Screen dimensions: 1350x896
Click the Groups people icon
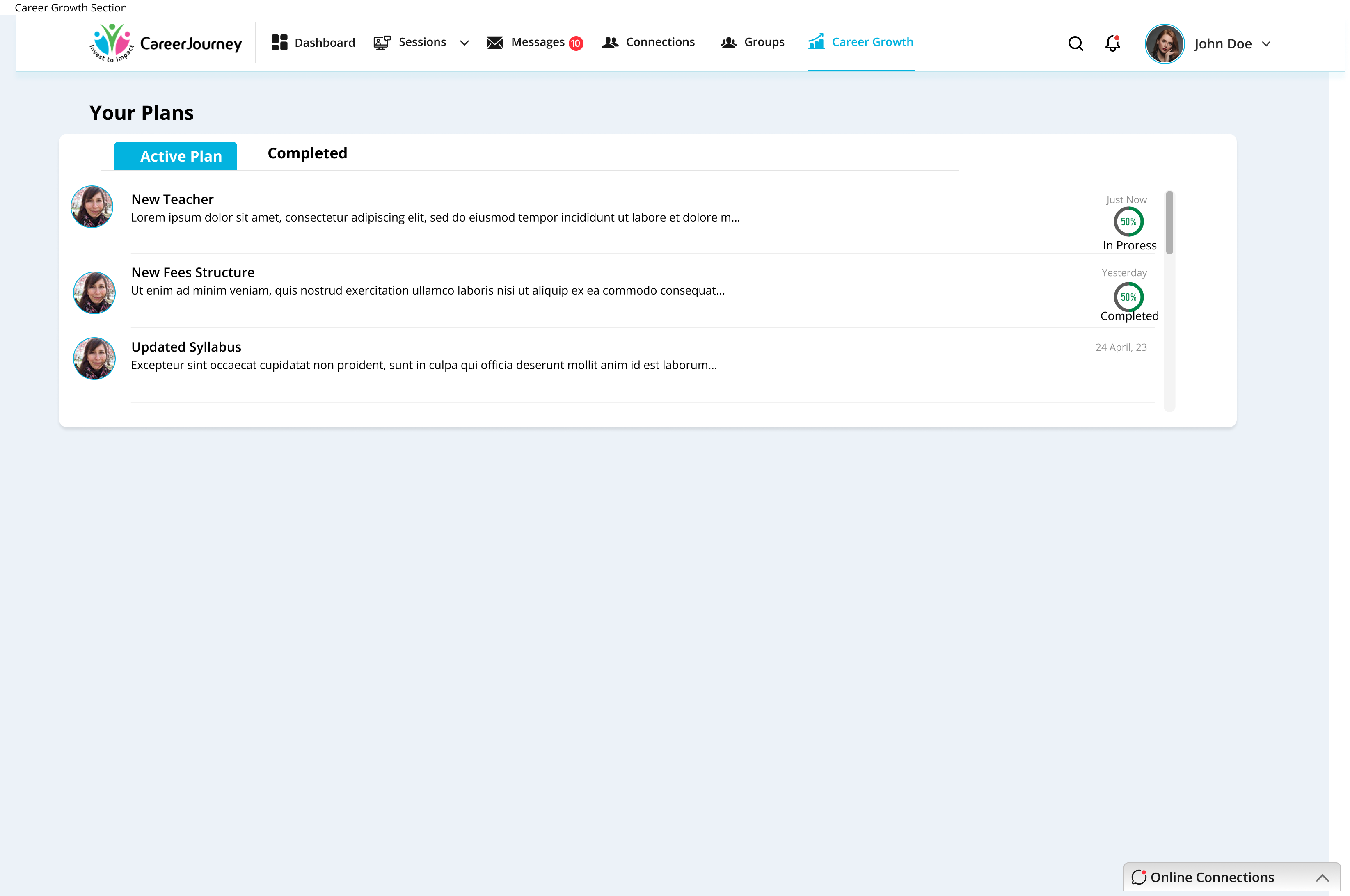(728, 42)
